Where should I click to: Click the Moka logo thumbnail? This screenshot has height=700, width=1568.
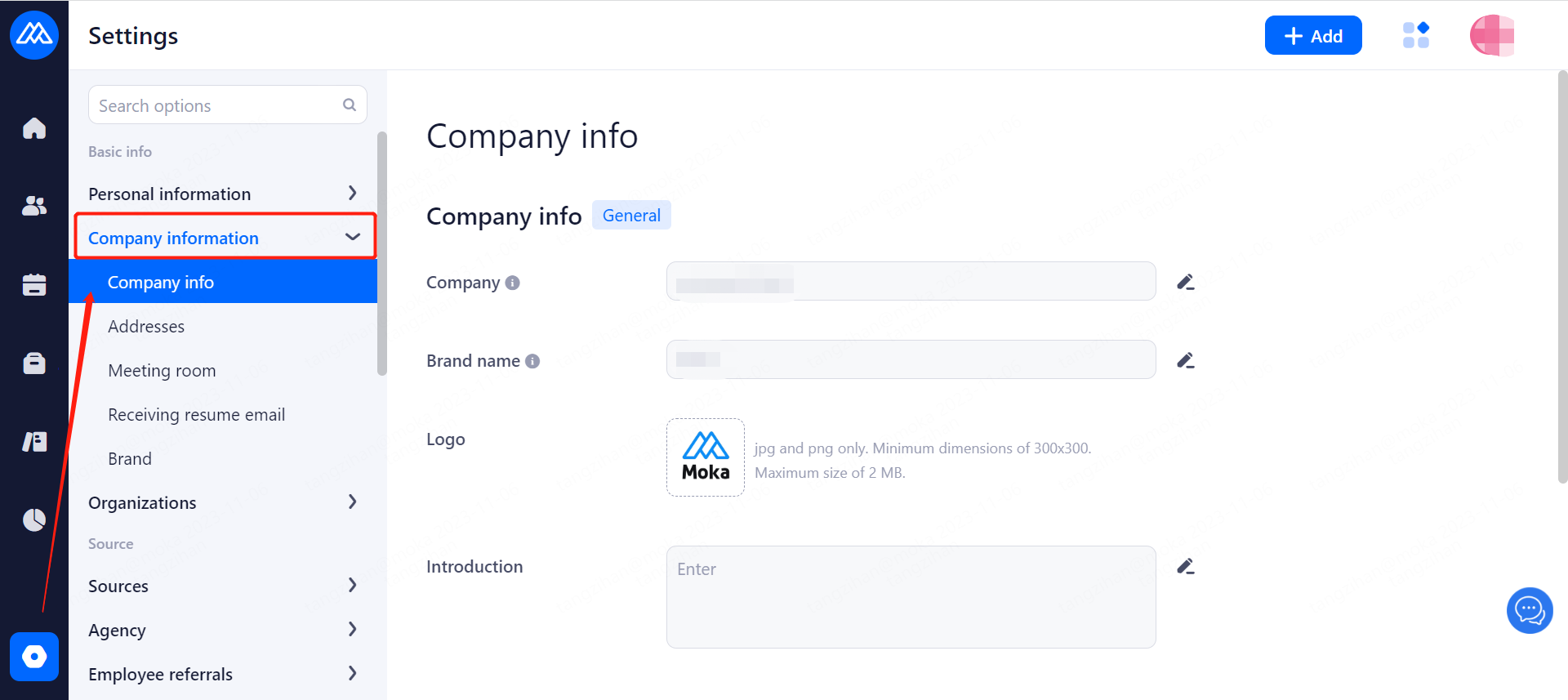[706, 457]
